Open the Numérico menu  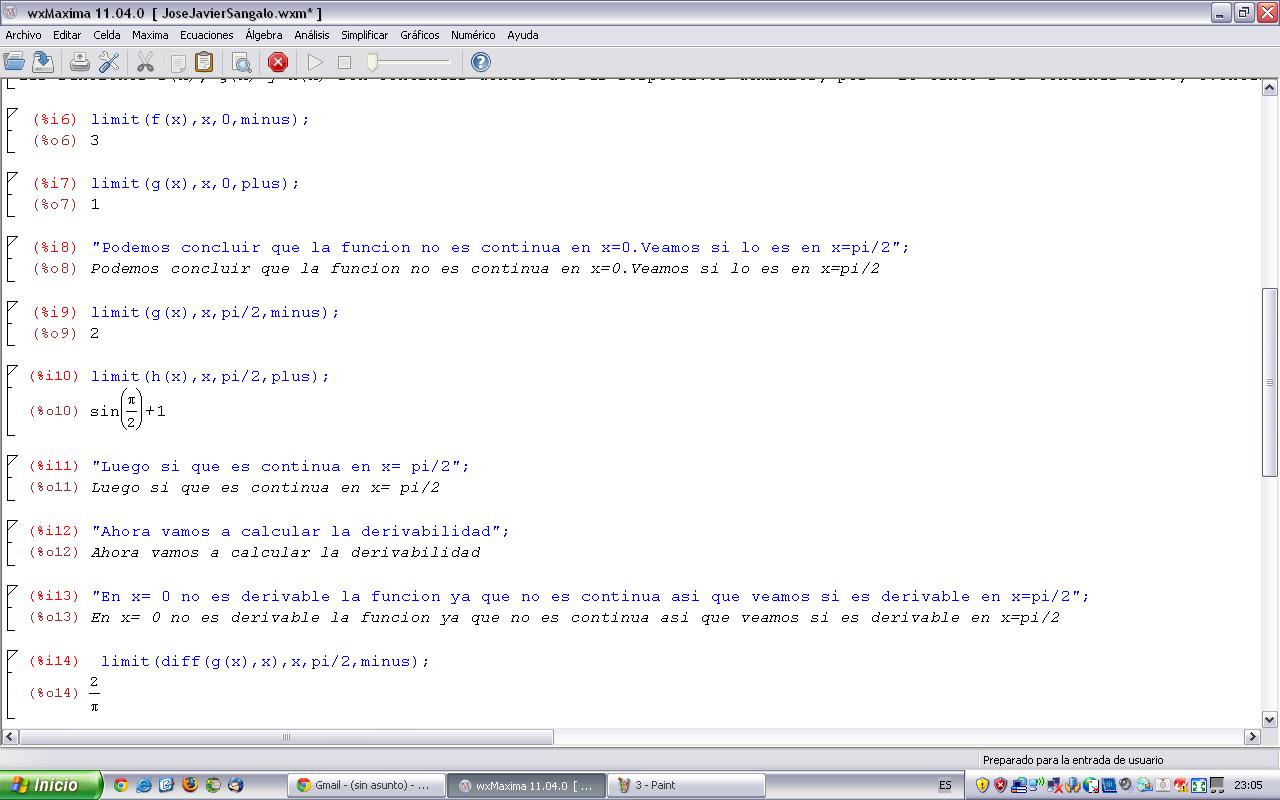(473, 35)
